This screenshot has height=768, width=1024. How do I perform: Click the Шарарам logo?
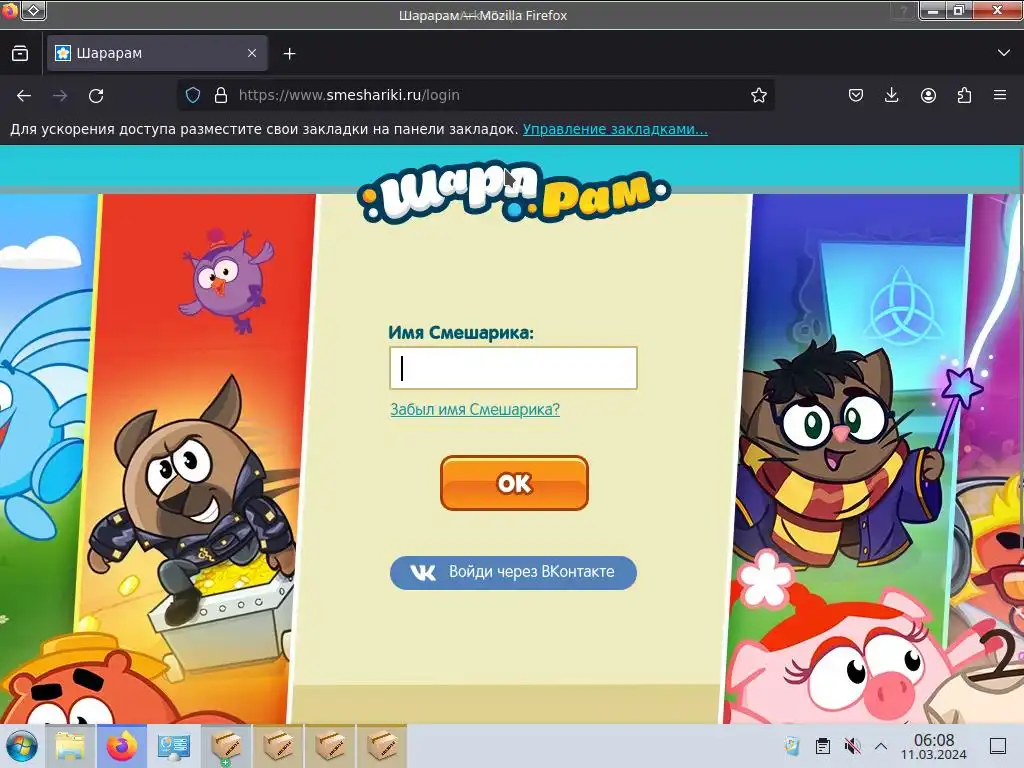pos(514,191)
